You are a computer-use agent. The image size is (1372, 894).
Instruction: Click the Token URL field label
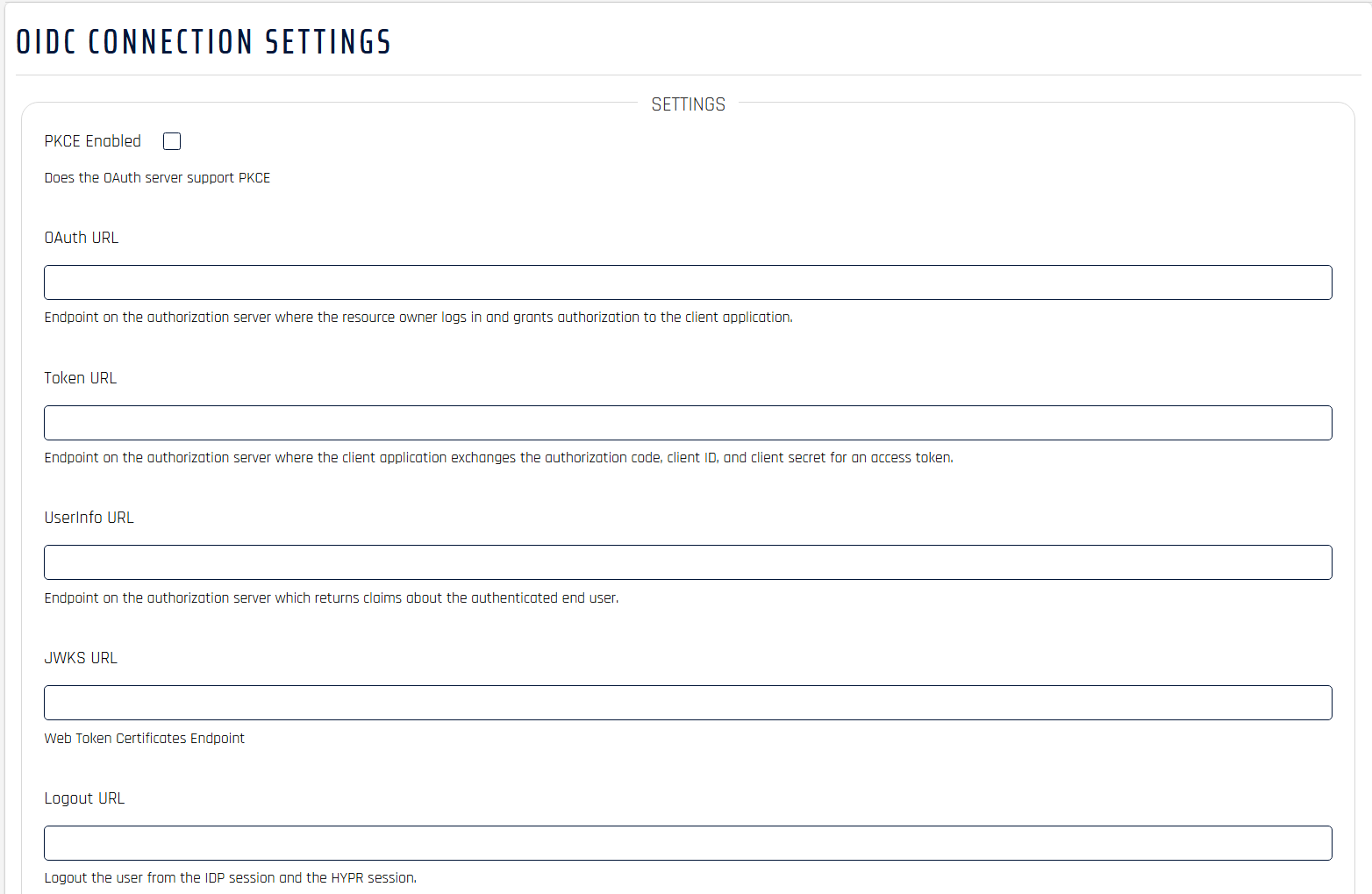pyautogui.click(x=80, y=378)
